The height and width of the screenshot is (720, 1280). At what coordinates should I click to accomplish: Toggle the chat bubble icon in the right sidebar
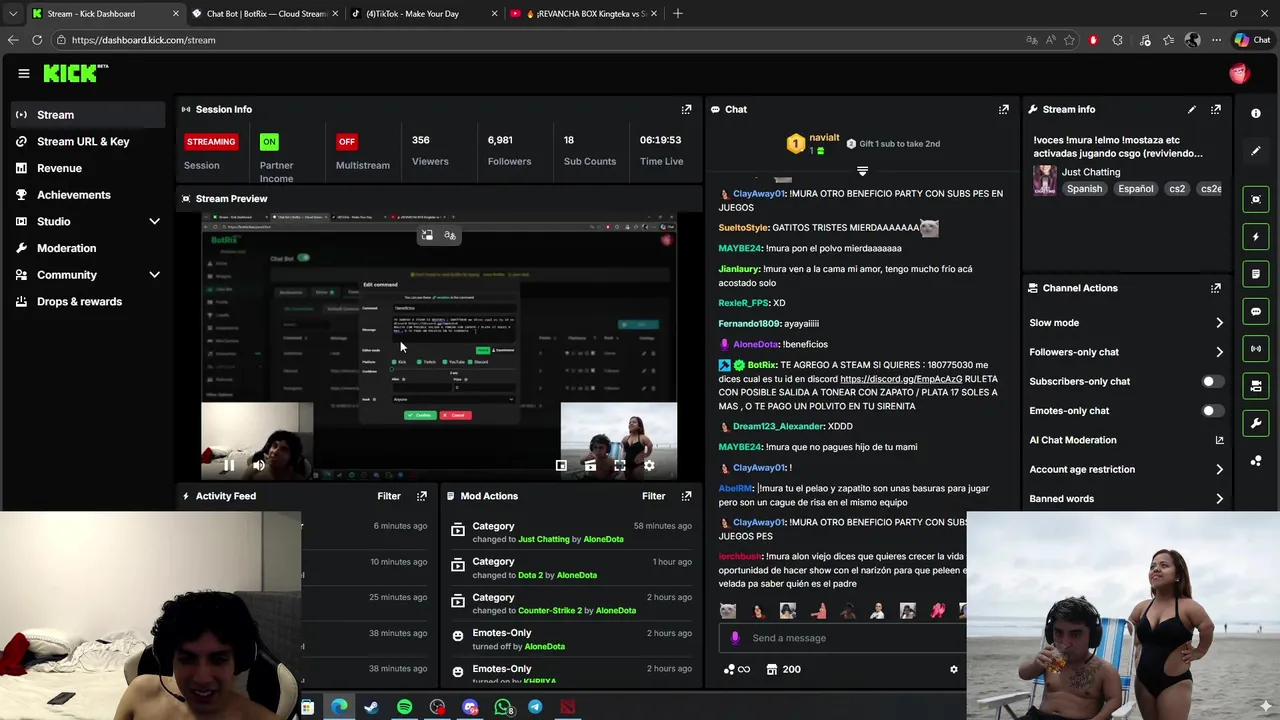[1256, 311]
